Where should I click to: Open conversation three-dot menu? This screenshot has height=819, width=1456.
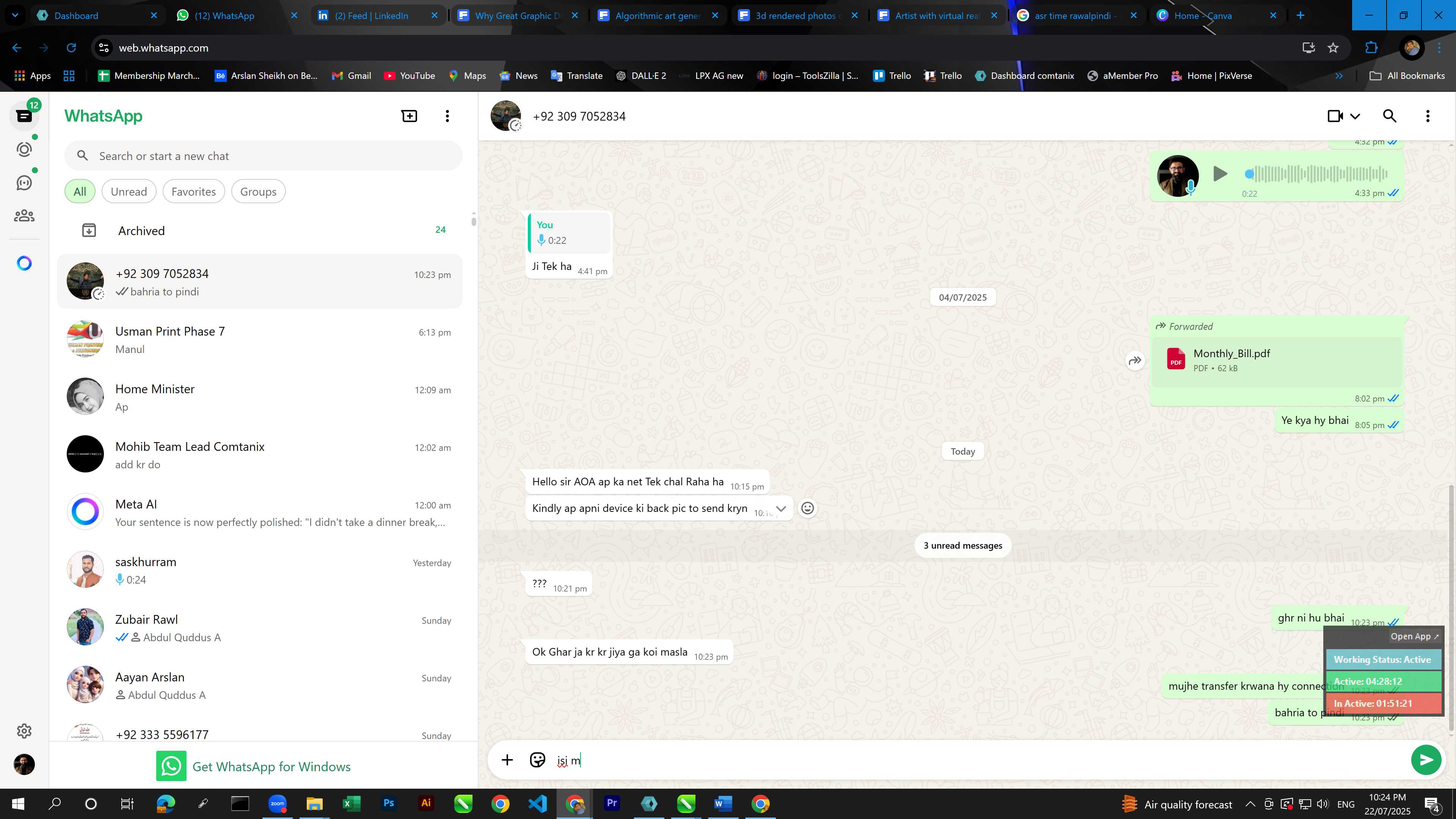point(1428,116)
